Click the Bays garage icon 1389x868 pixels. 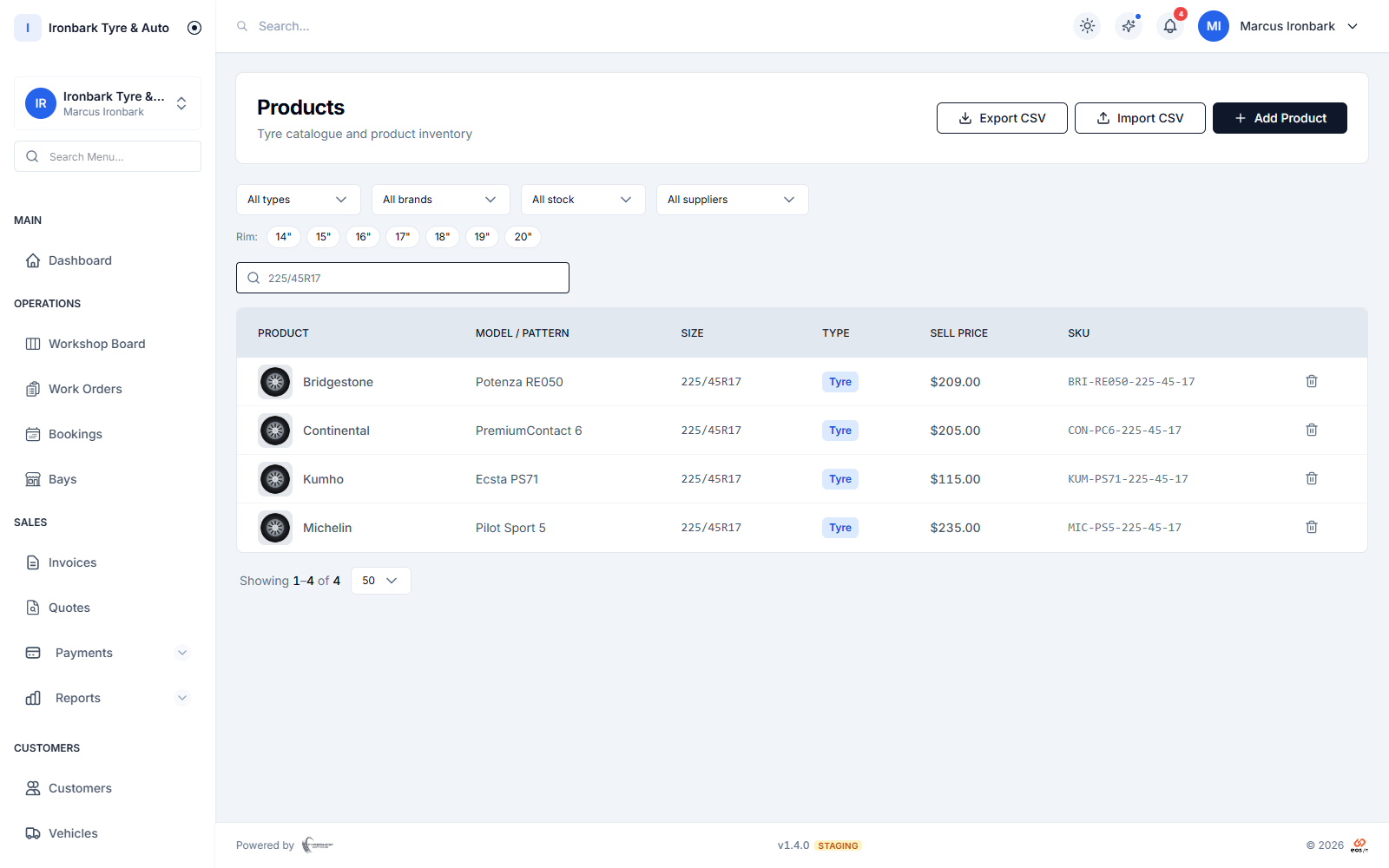tap(33, 479)
